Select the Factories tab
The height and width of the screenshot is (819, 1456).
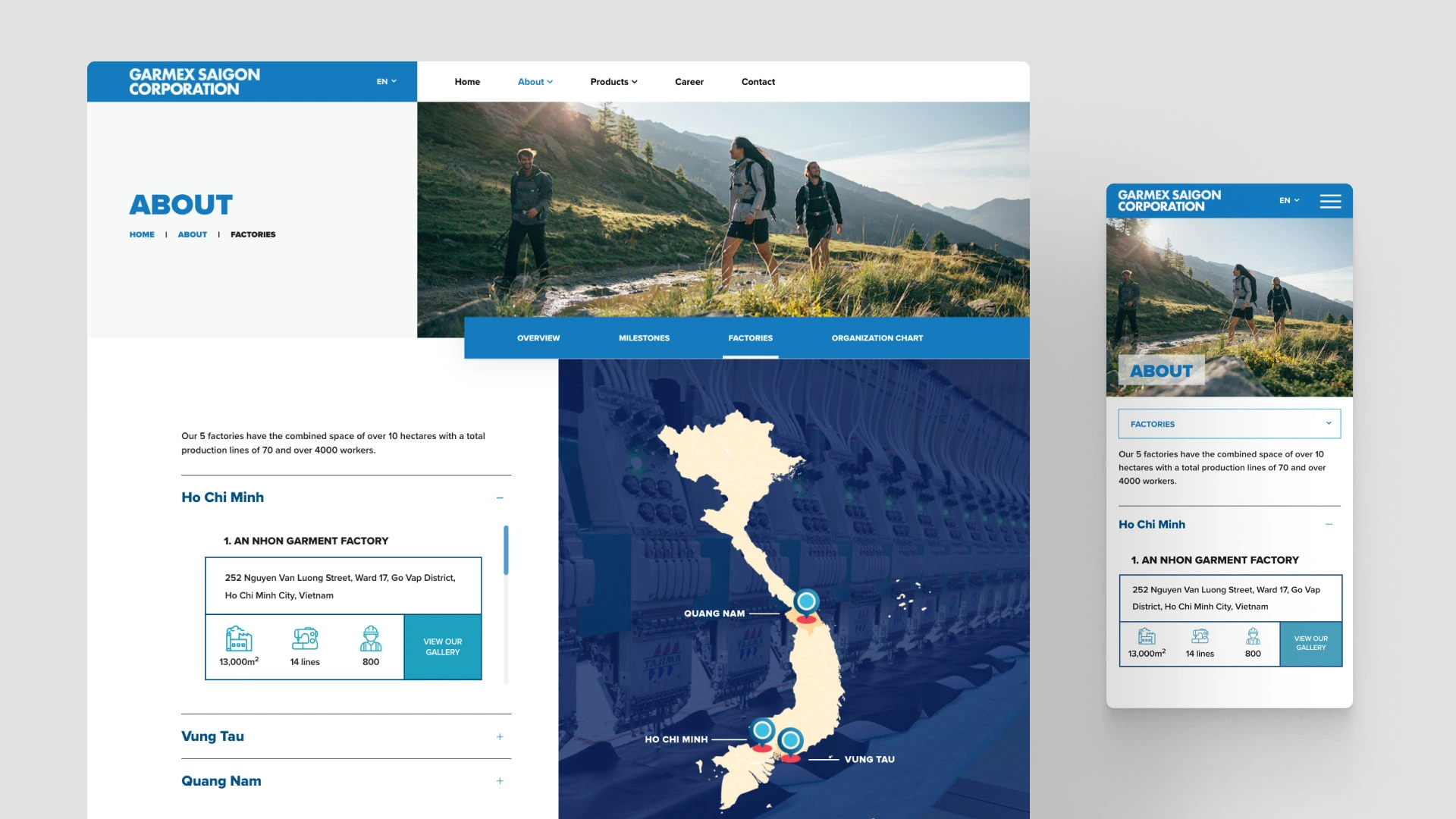click(x=751, y=338)
